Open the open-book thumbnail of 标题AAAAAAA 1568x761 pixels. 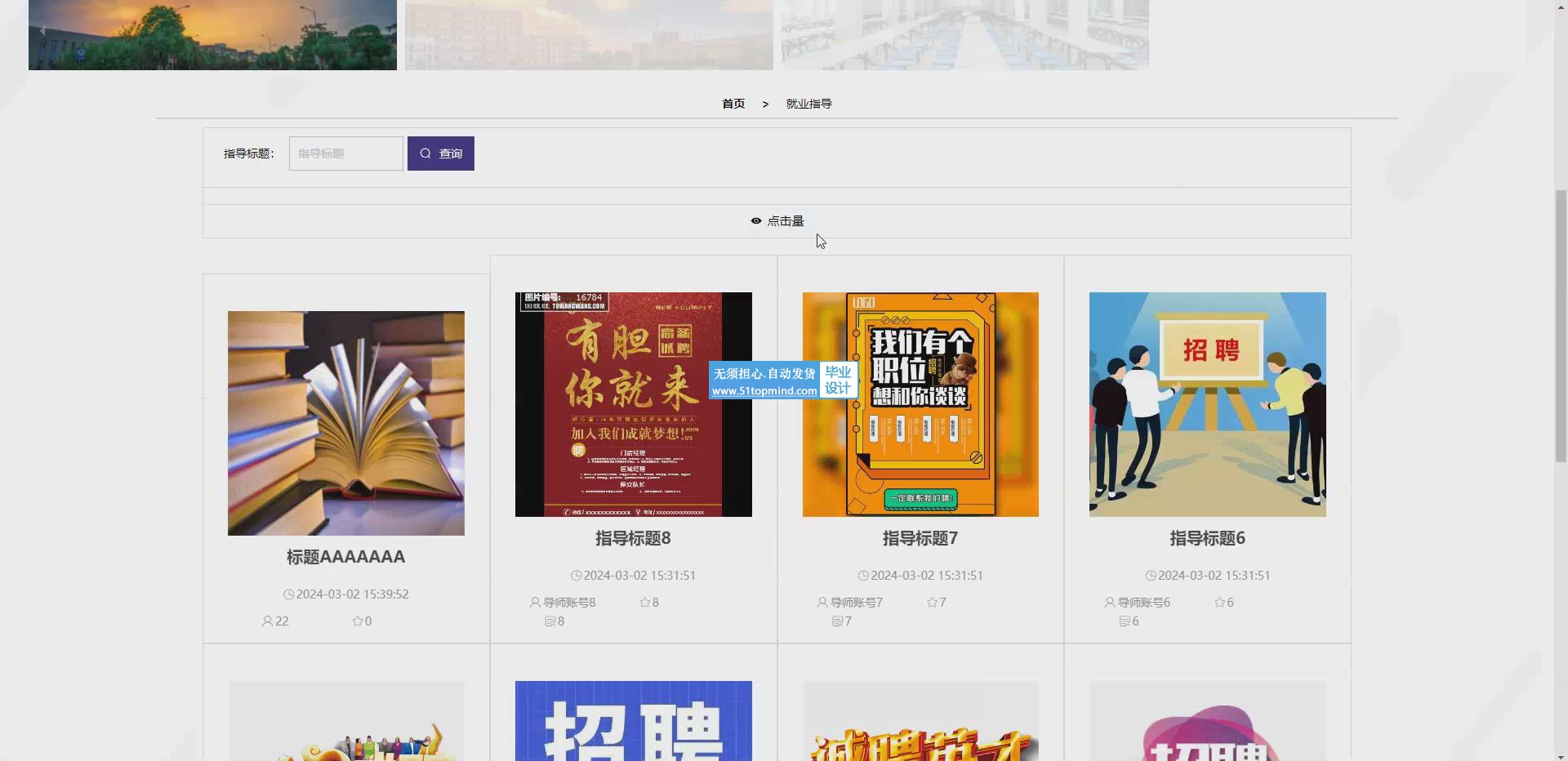pos(346,423)
